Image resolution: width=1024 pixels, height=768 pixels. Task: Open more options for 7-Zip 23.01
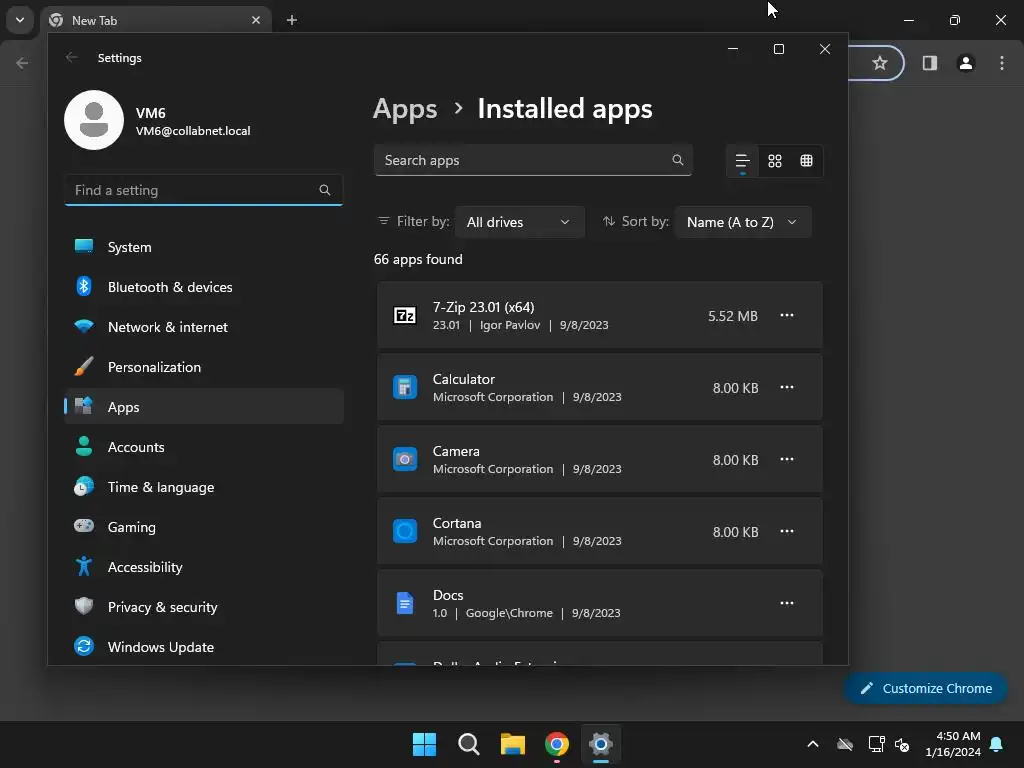[787, 315]
